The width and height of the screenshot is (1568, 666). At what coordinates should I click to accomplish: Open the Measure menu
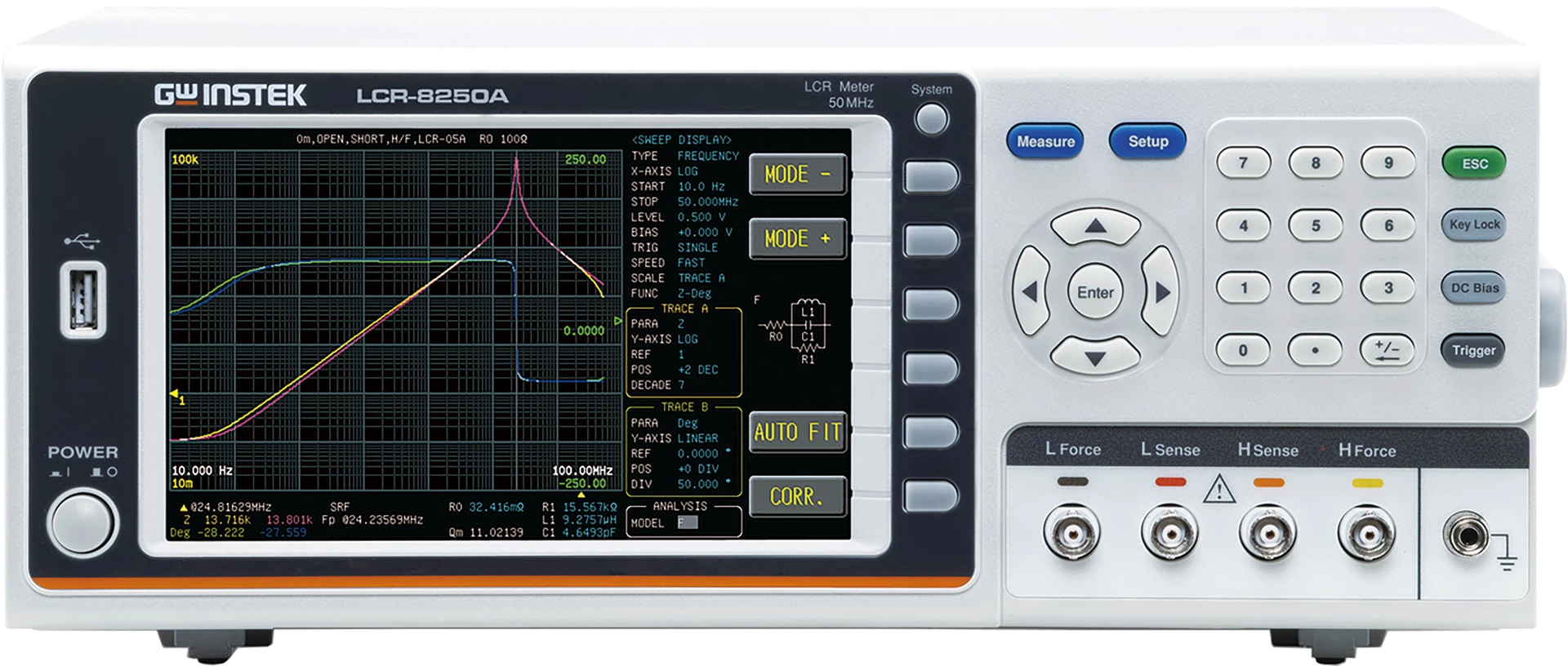(1045, 141)
